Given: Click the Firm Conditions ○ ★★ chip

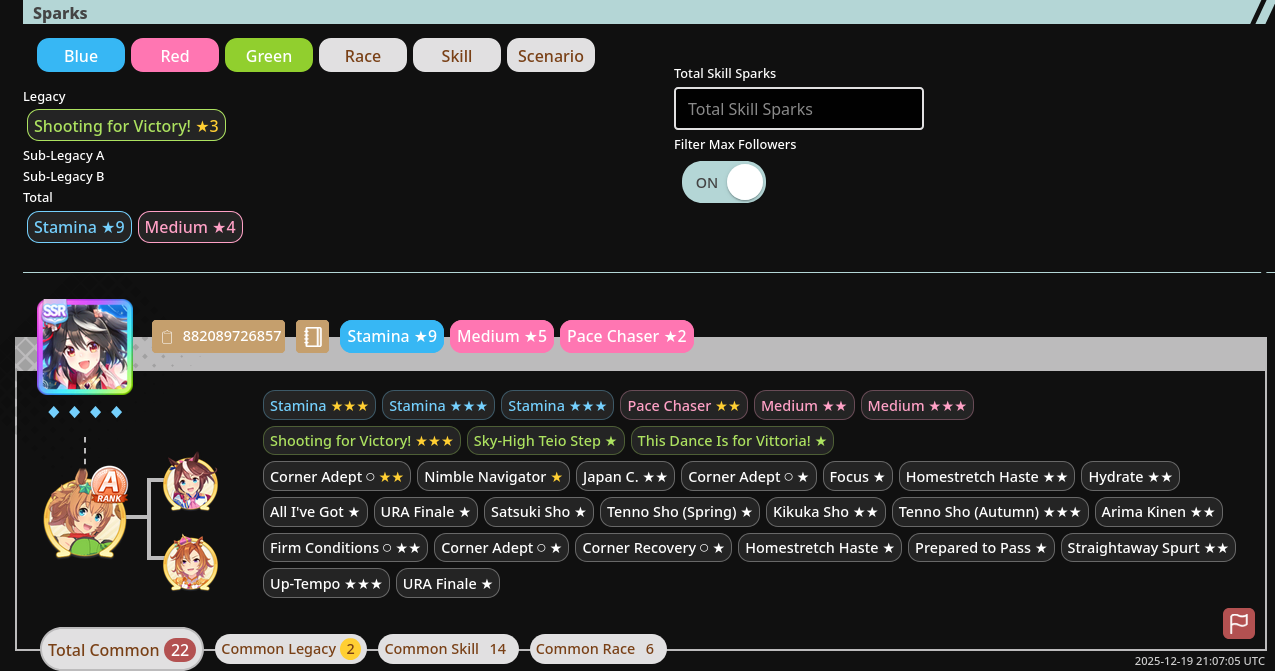Looking at the screenshot, I should pos(346,548).
